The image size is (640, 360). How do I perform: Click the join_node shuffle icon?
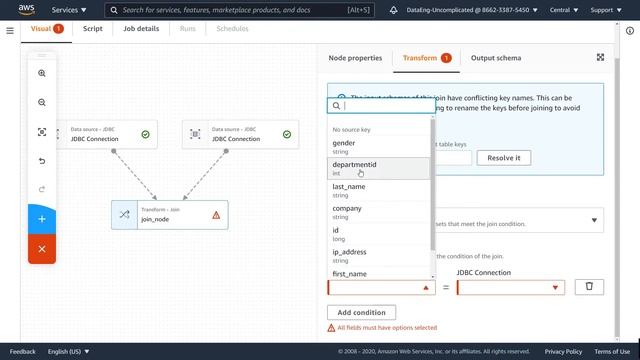tap(124, 215)
